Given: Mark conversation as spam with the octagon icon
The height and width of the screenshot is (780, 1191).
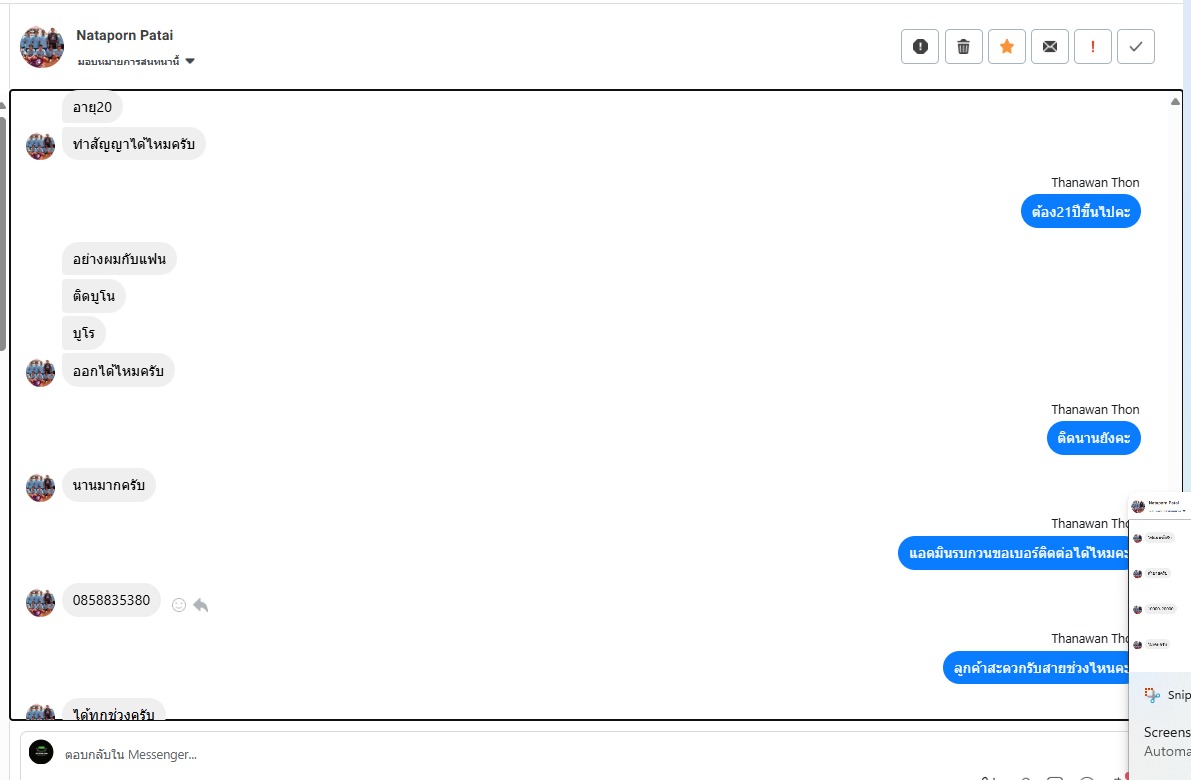Looking at the screenshot, I should tap(920, 47).
